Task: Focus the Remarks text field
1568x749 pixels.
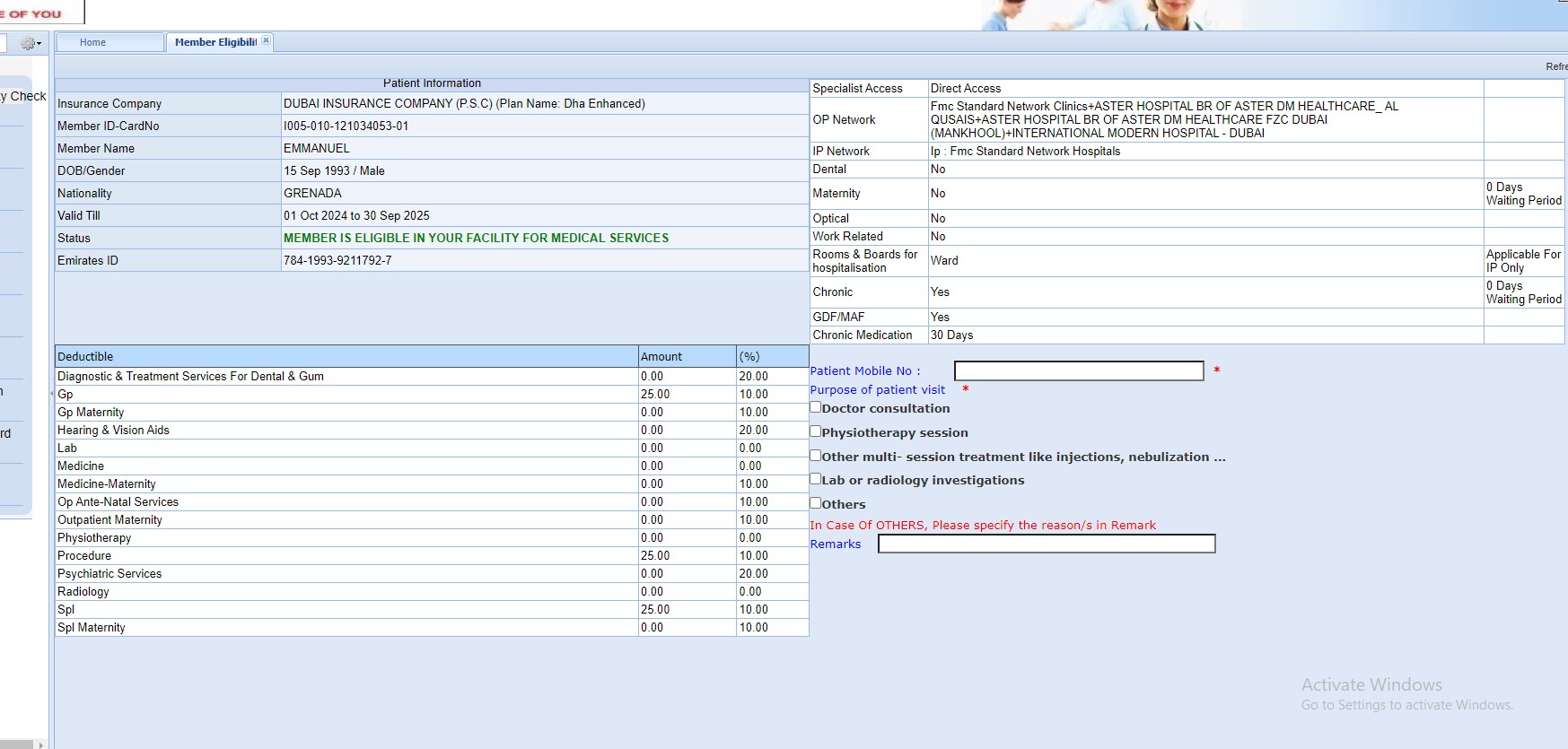Action: click(x=1046, y=544)
